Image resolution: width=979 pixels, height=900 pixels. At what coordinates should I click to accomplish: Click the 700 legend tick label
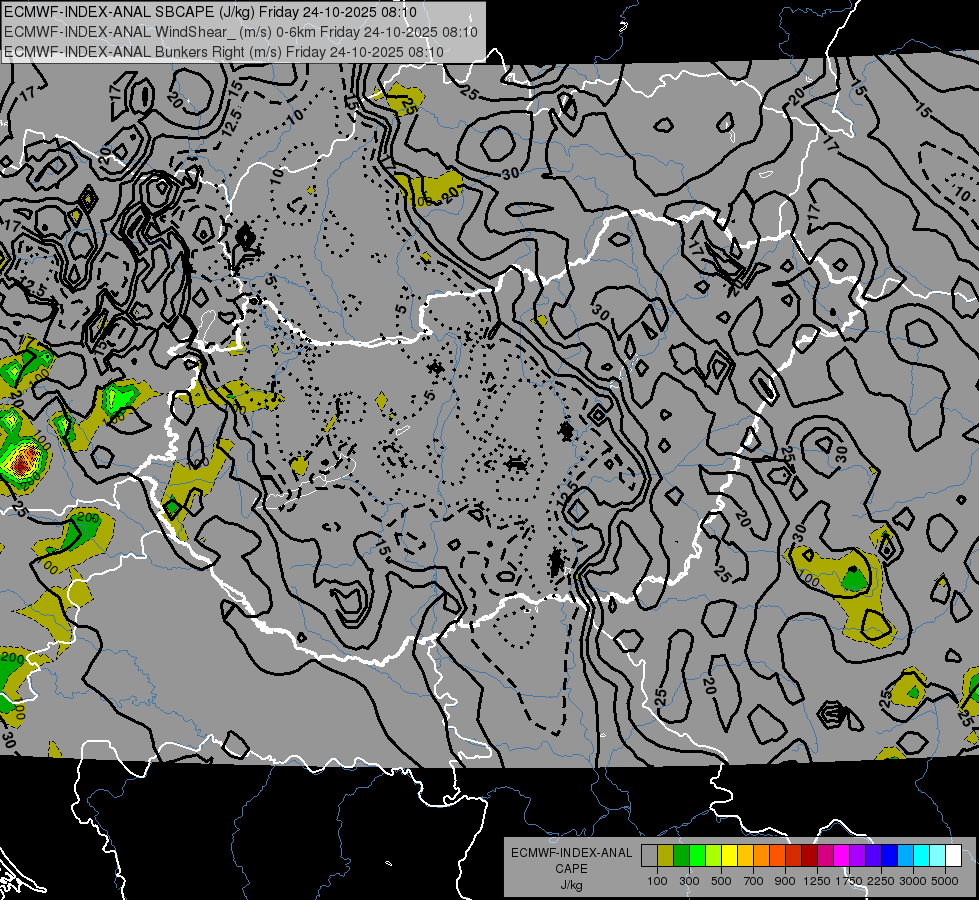coord(754,881)
